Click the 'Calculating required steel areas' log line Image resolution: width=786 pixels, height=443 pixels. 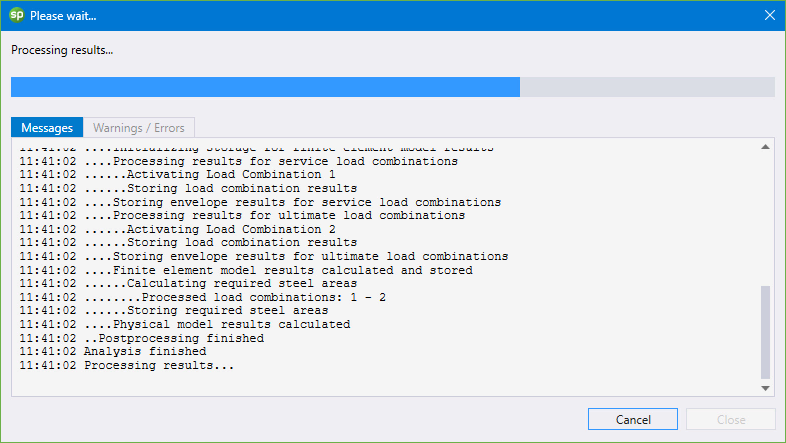[188, 283]
